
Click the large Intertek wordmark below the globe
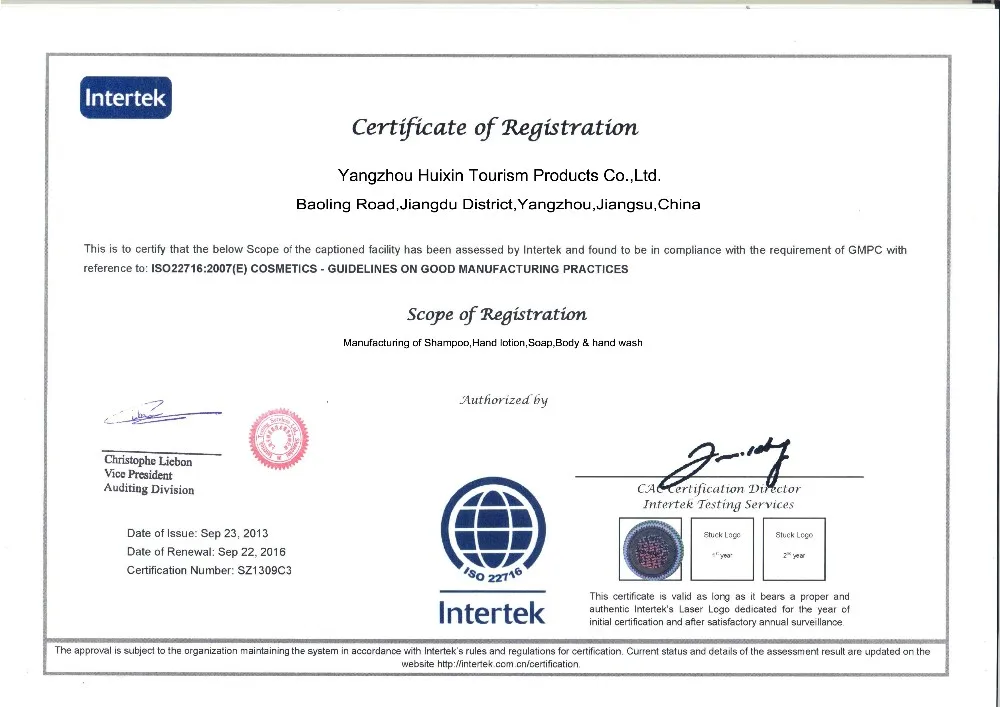click(x=491, y=611)
